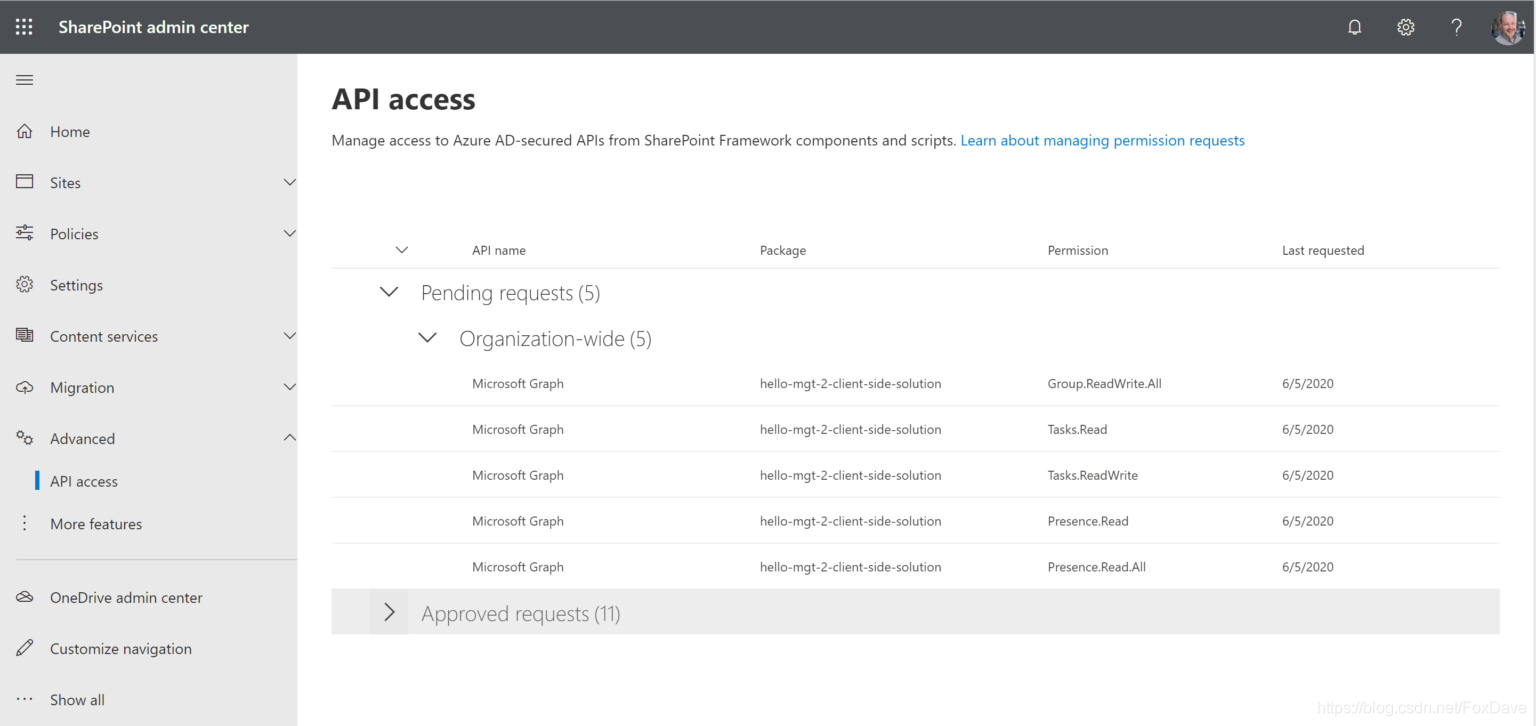Open Settings in navigation

click(x=76, y=285)
